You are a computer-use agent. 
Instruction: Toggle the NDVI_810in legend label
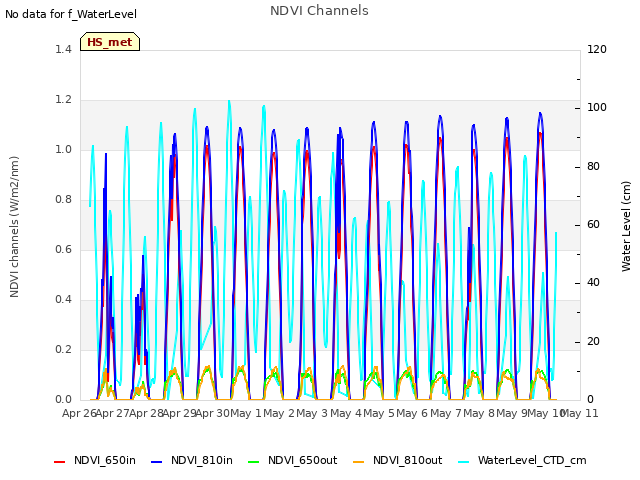[x=202, y=460]
